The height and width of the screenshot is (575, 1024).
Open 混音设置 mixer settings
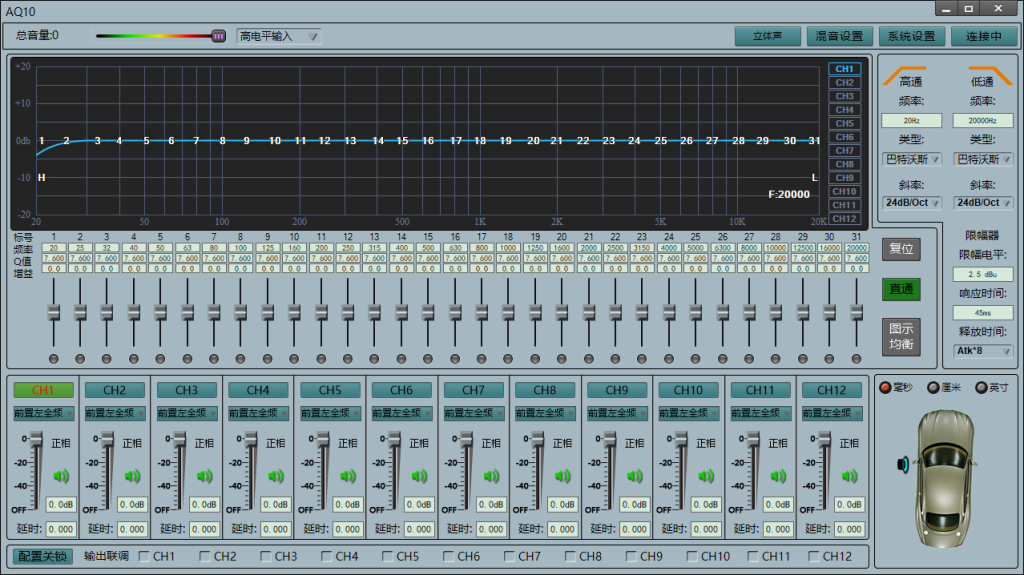[839, 37]
